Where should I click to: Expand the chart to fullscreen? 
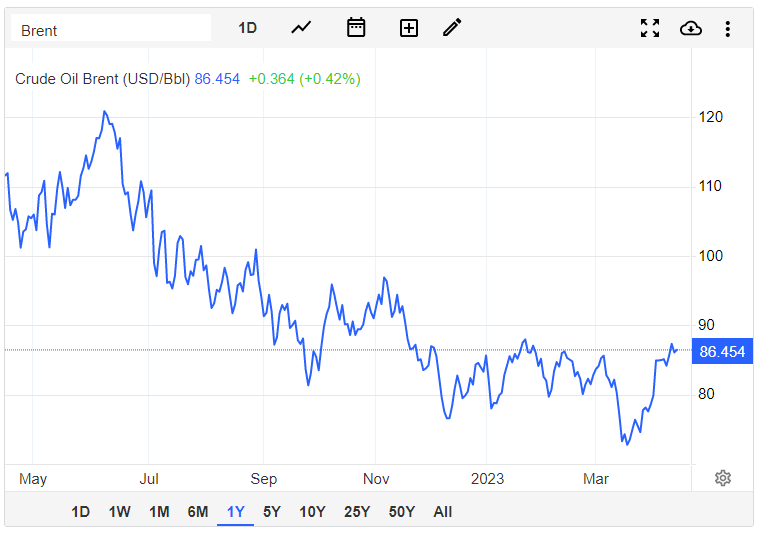[x=649, y=28]
